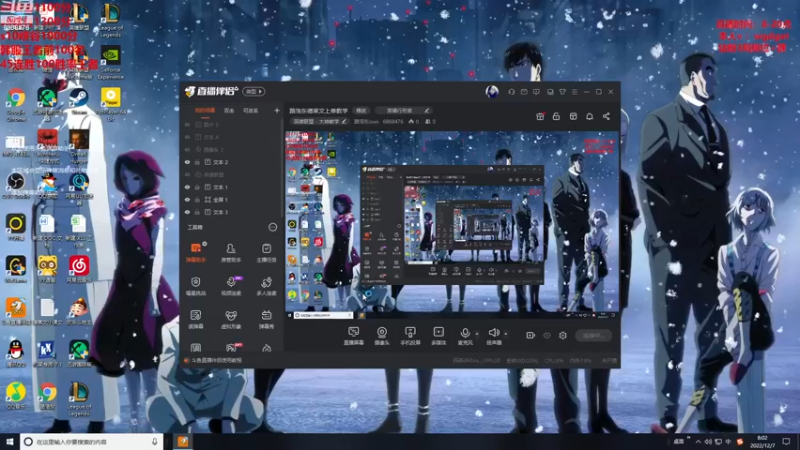Click the 修改 button next to the title
The image size is (800, 450).
(361, 111)
